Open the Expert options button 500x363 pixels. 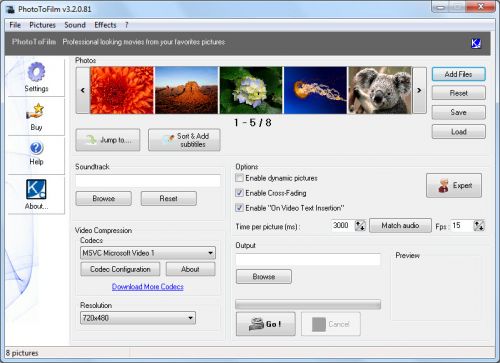click(x=454, y=185)
